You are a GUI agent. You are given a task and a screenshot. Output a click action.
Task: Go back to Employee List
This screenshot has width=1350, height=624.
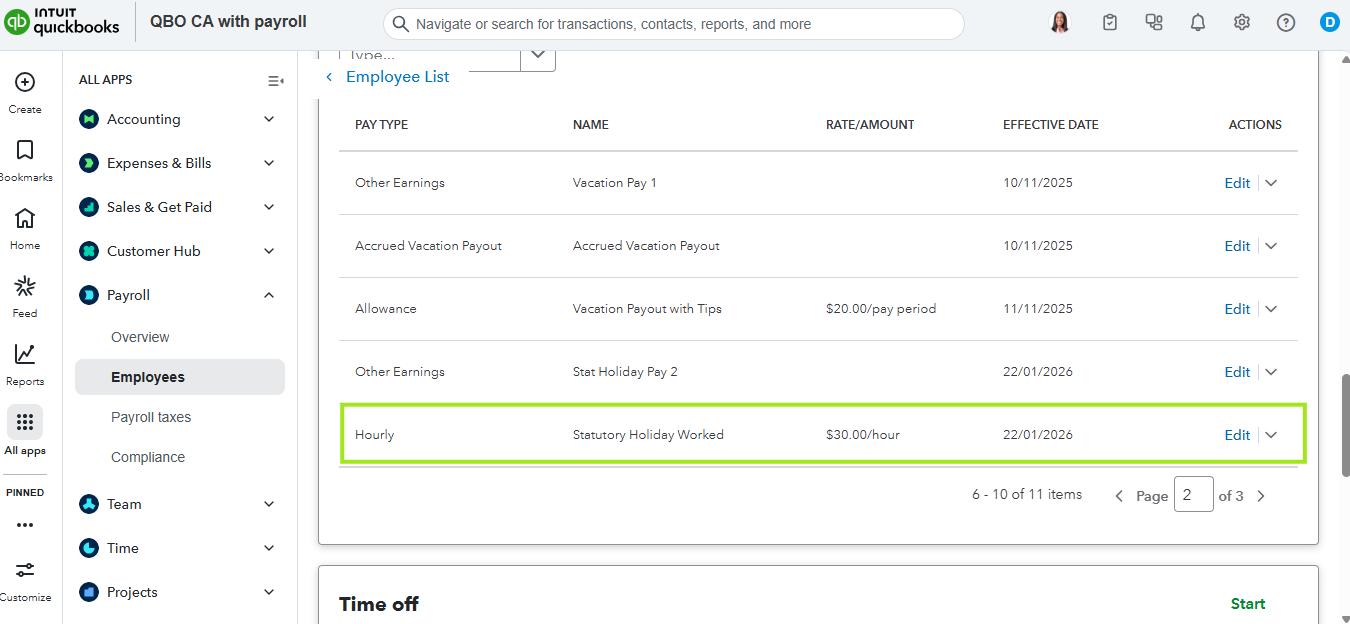click(396, 77)
